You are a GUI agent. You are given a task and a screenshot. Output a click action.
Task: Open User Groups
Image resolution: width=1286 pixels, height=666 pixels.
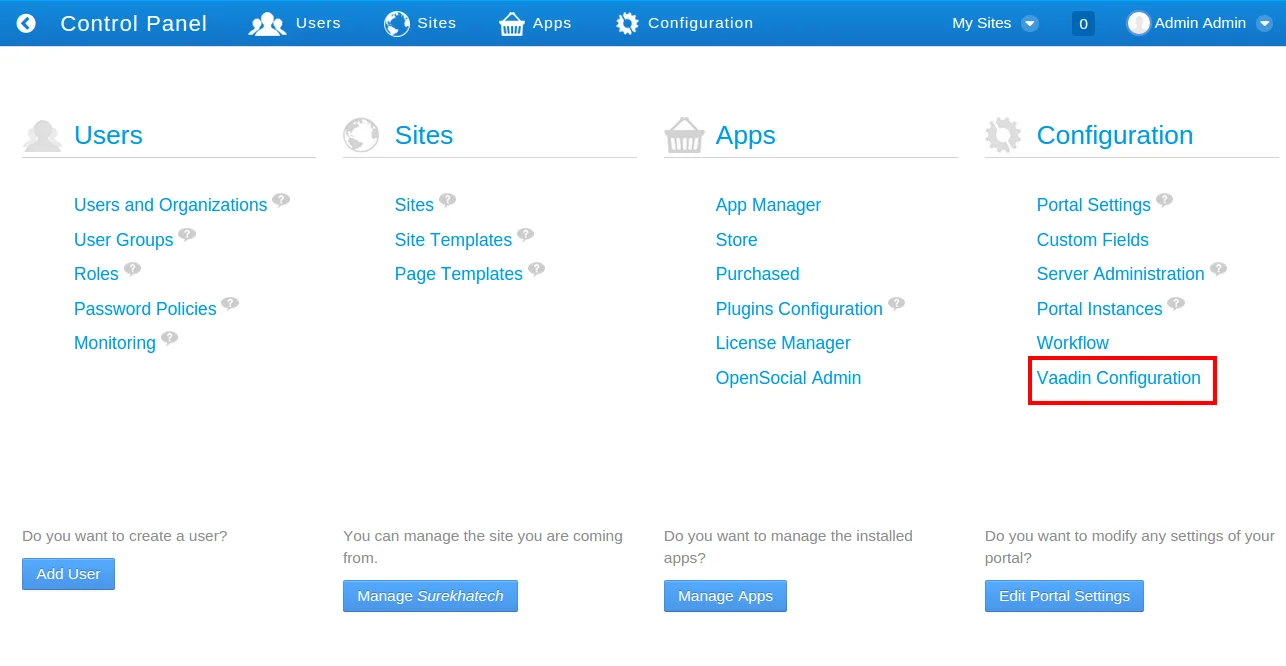124,240
